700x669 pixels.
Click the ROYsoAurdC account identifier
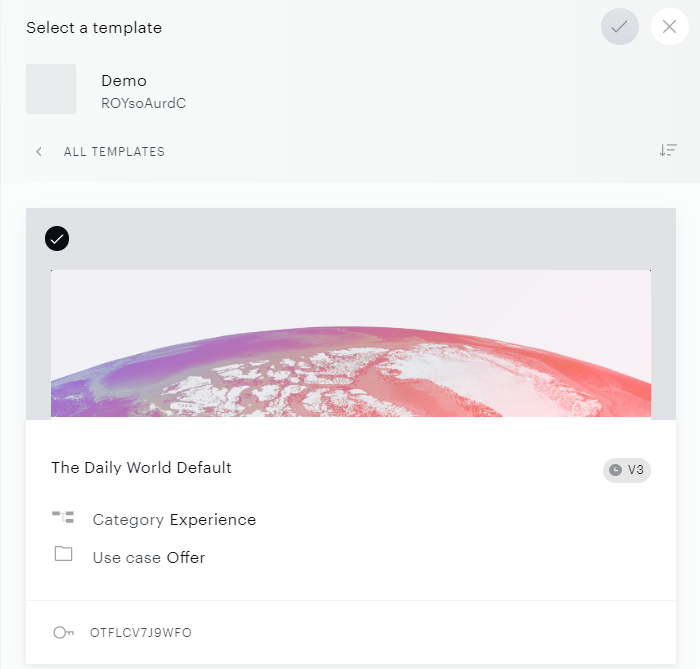point(144,103)
